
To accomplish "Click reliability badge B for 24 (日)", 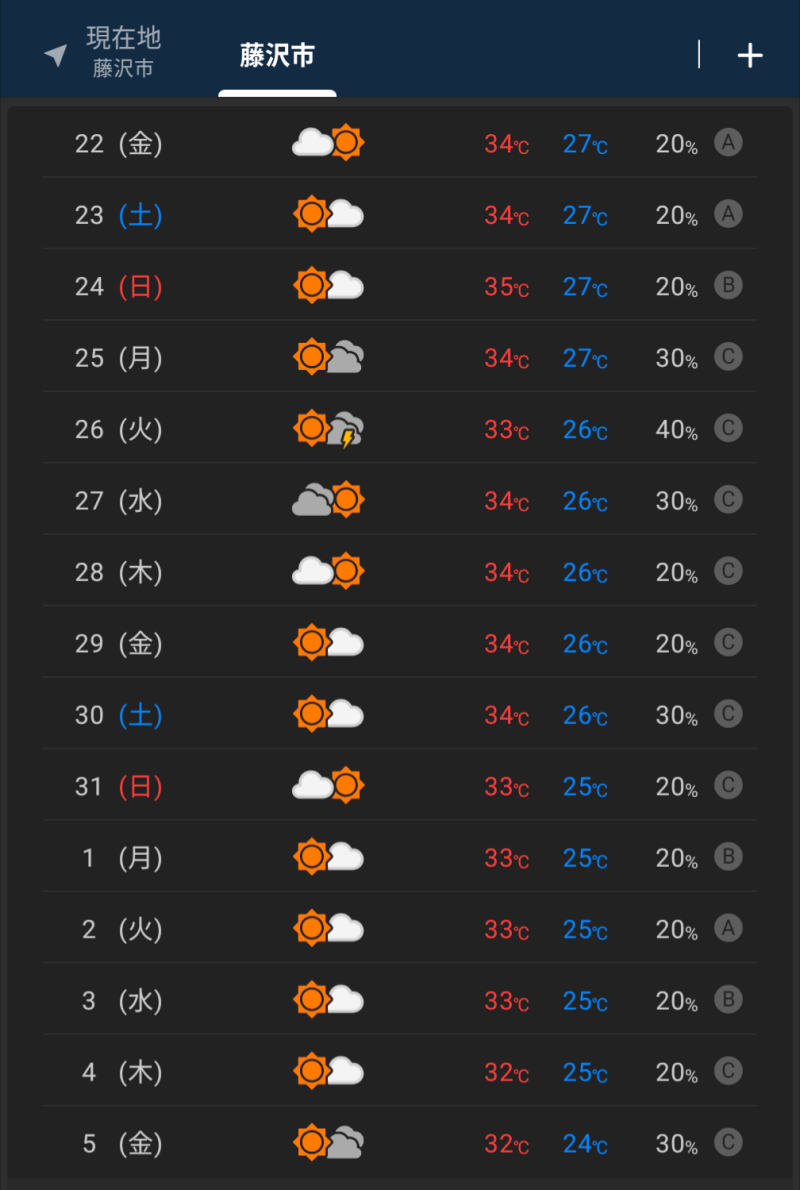I will tap(728, 286).
